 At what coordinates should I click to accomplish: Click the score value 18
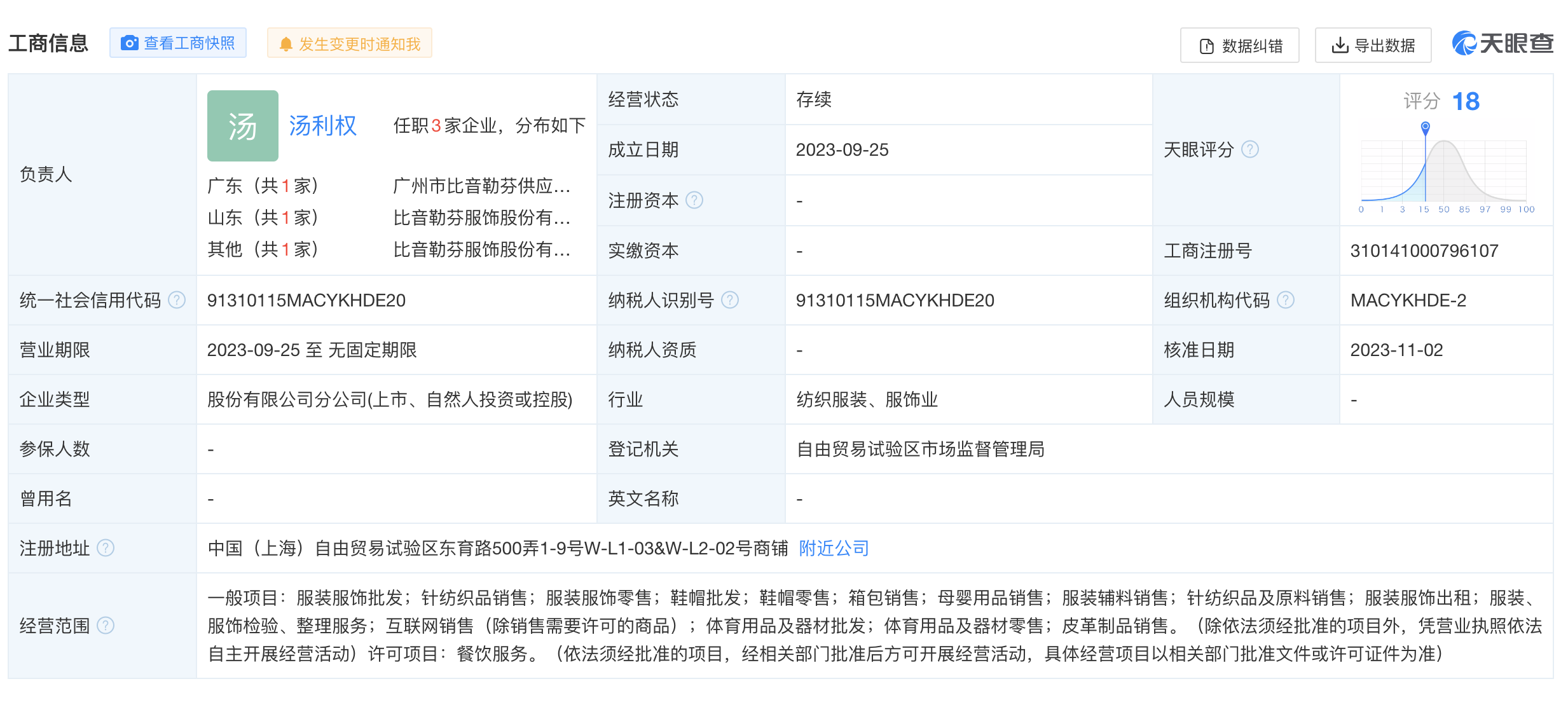tap(1466, 102)
